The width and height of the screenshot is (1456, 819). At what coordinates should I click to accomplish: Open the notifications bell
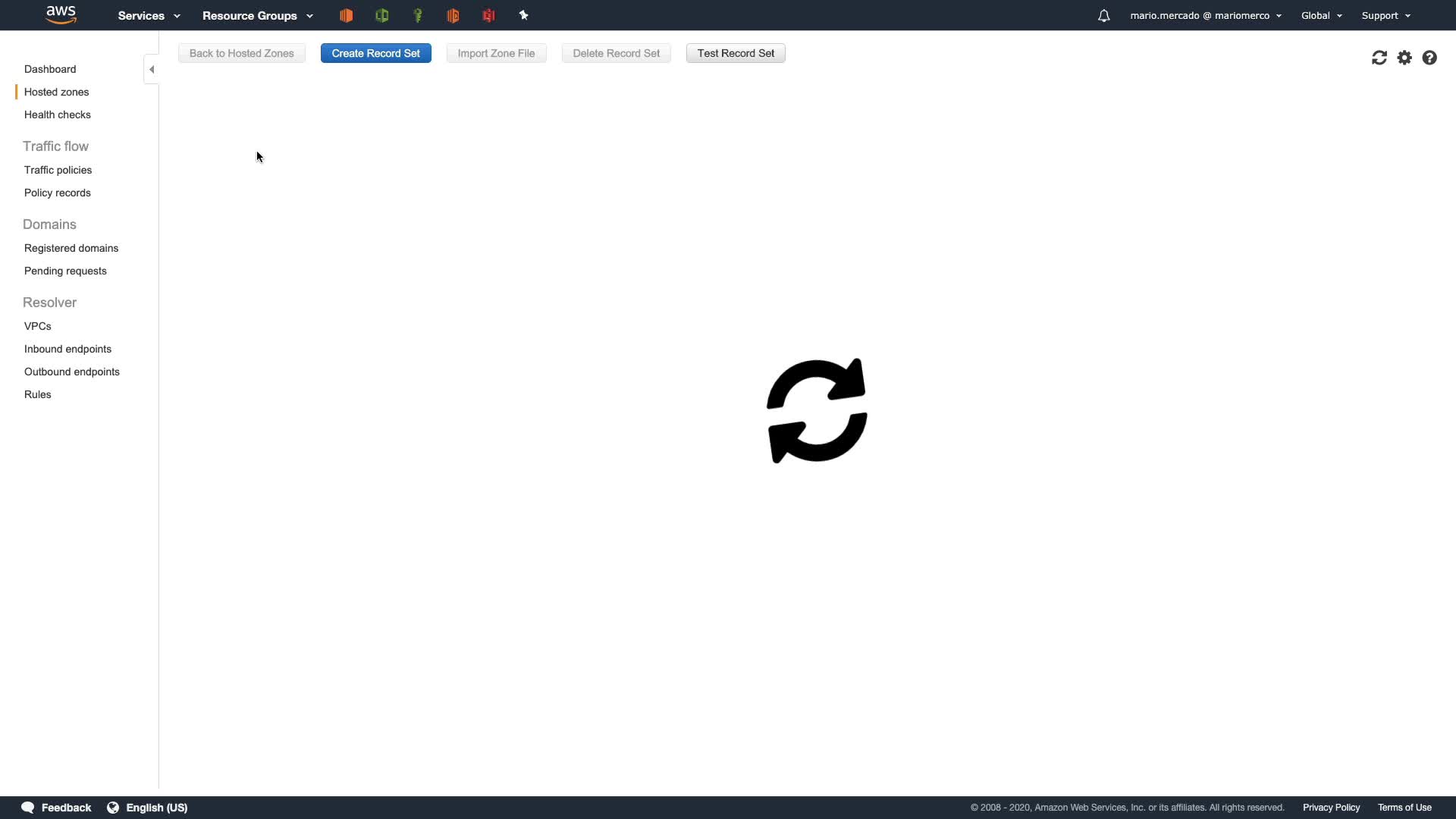pos(1103,15)
